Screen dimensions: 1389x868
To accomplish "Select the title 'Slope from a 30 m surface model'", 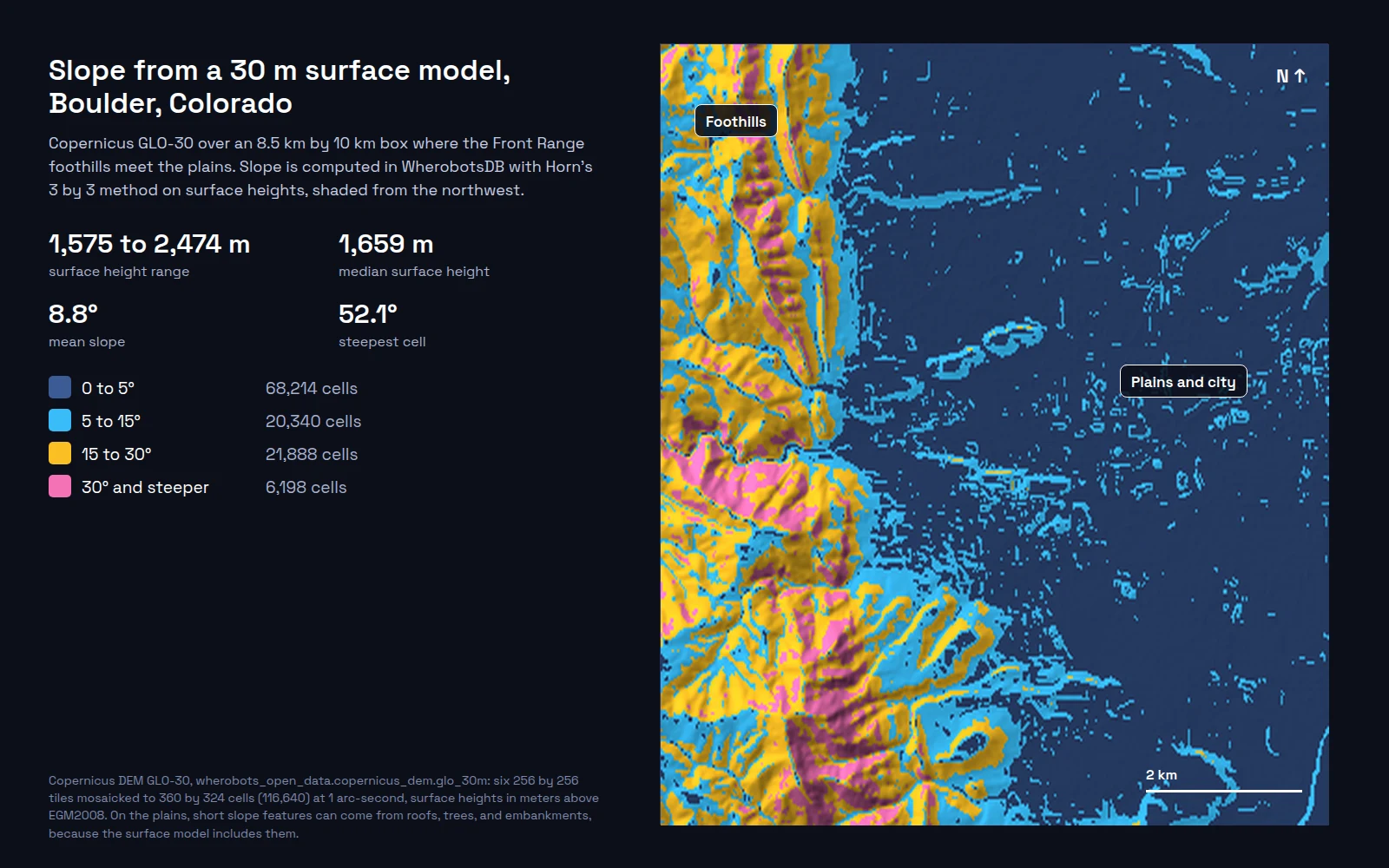I will (279, 70).
